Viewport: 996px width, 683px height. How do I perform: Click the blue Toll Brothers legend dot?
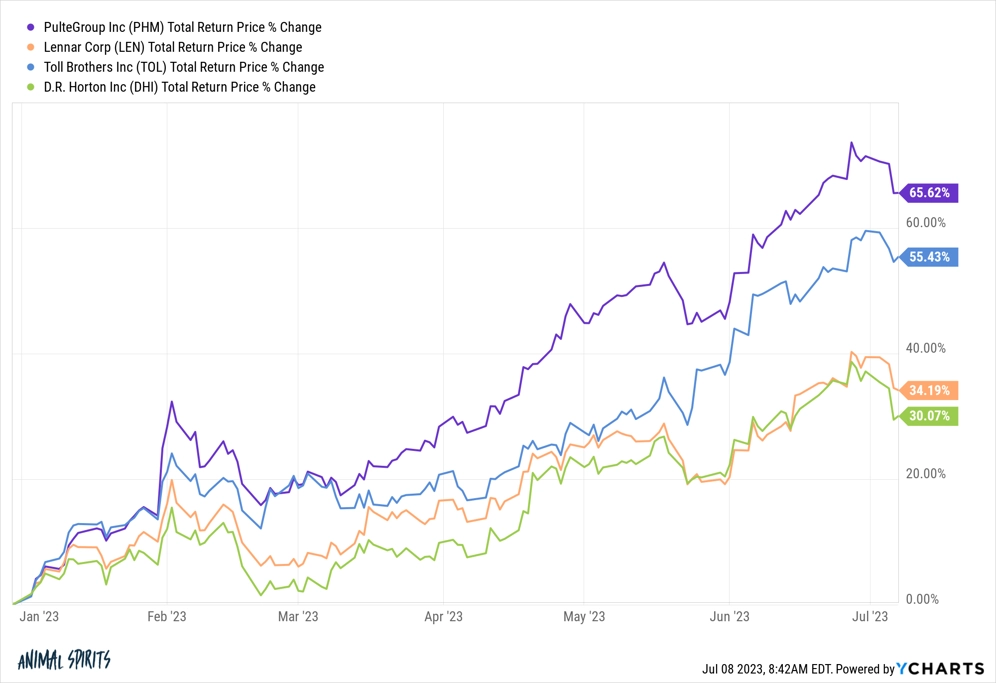30,67
